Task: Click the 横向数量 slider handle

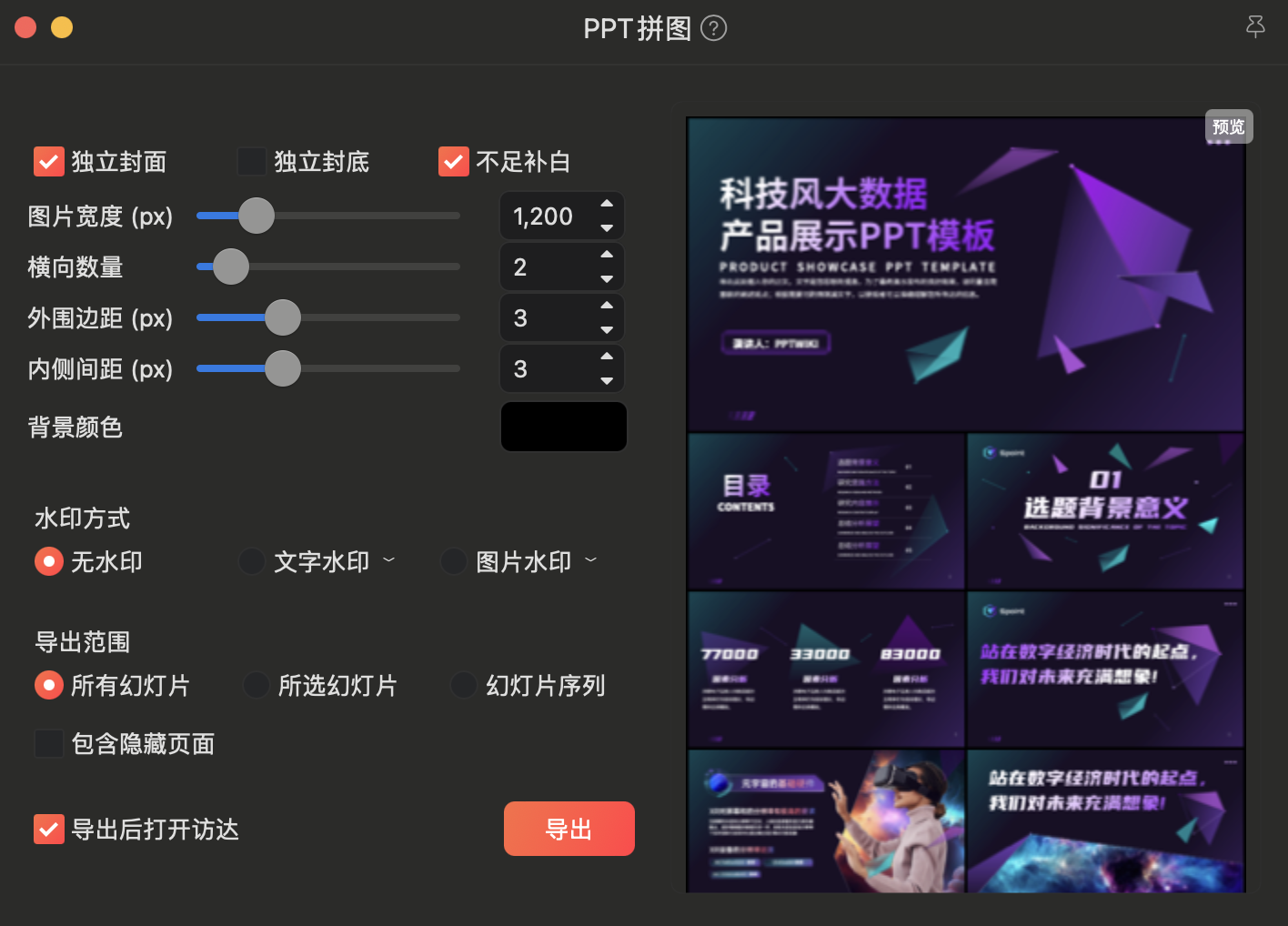Action: coord(231,267)
